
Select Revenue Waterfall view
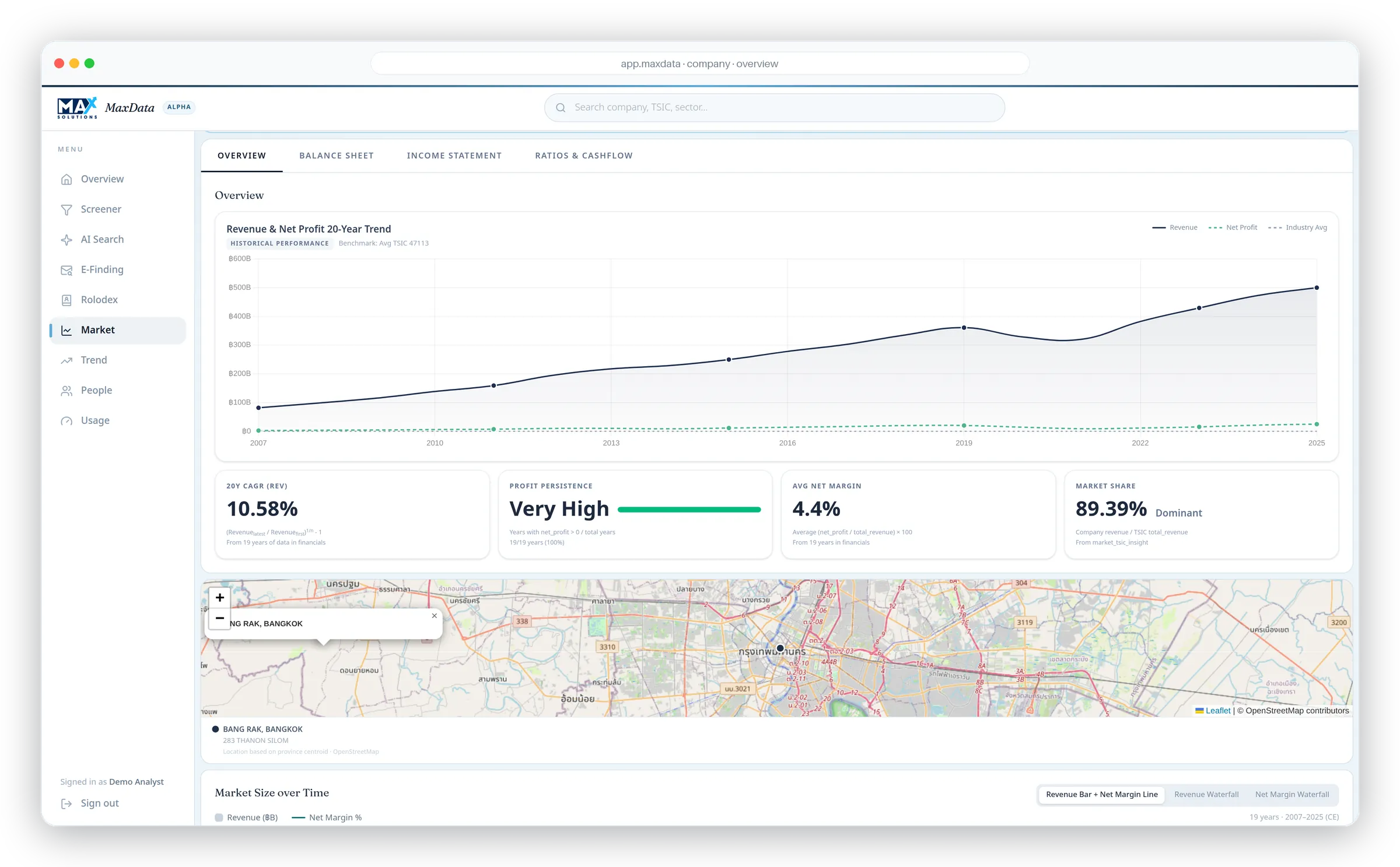[x=1206, y=795]
